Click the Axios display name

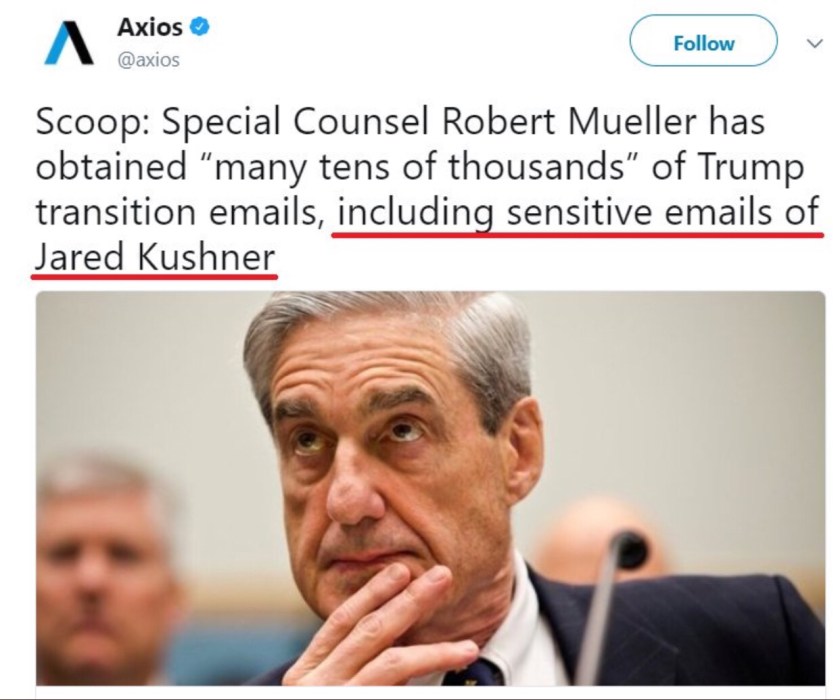(x=150, y=28)
